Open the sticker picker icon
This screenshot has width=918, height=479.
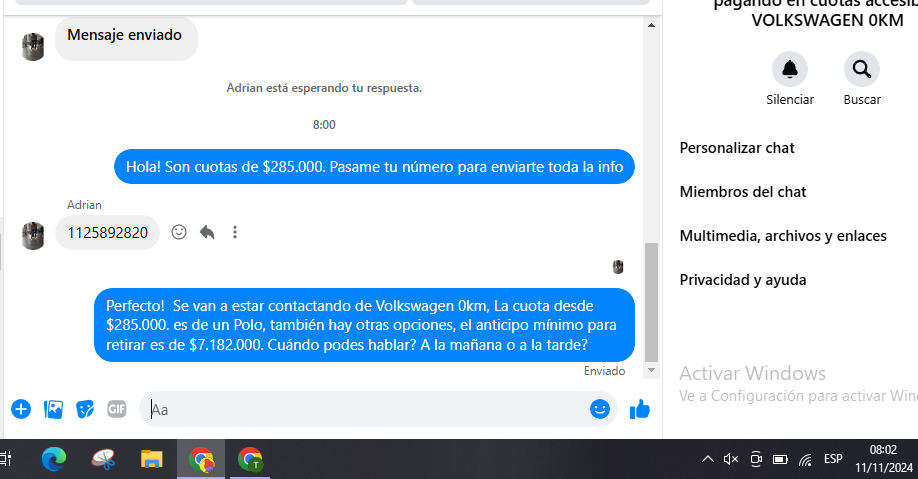85,409
